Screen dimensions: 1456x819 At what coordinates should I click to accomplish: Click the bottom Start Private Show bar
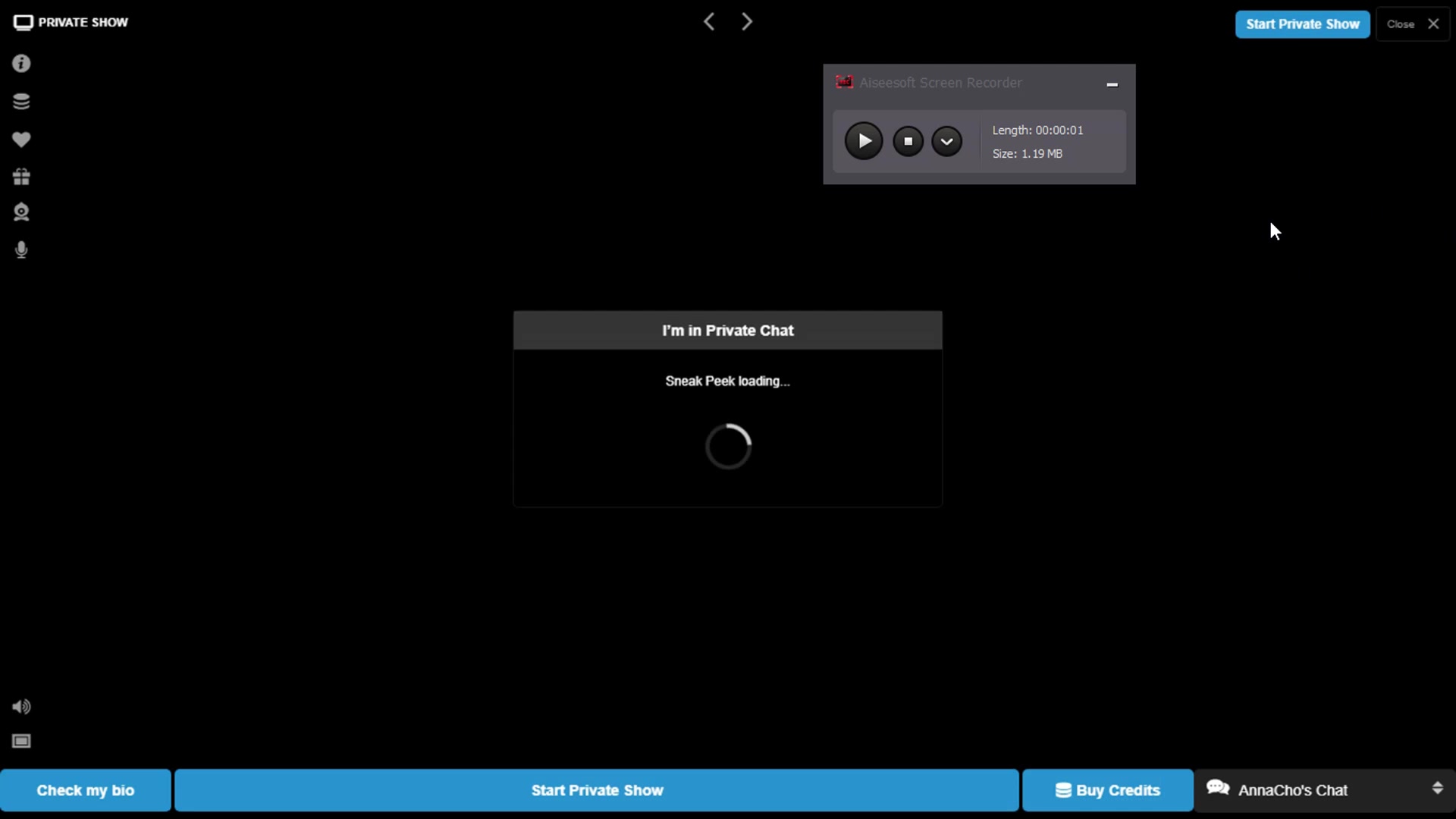tap(597, 790)
